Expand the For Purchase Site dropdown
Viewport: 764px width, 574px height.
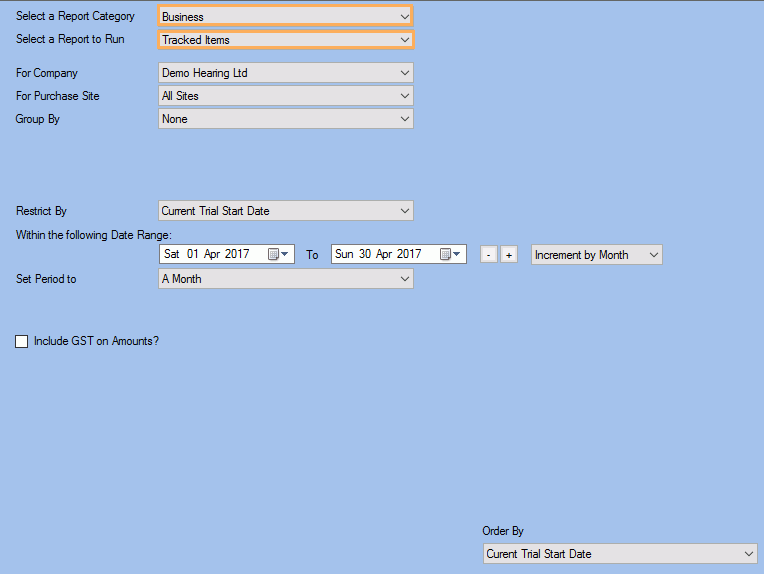tap(286, 96)
